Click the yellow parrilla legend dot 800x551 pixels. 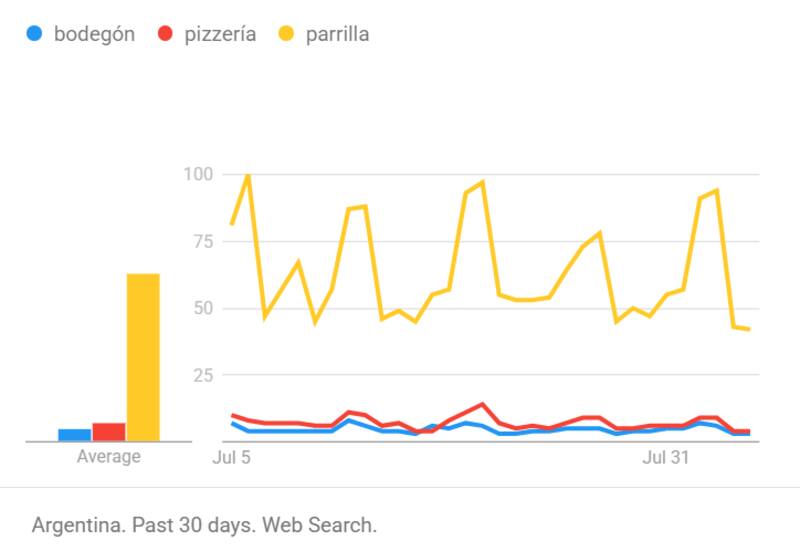[287, 34]
